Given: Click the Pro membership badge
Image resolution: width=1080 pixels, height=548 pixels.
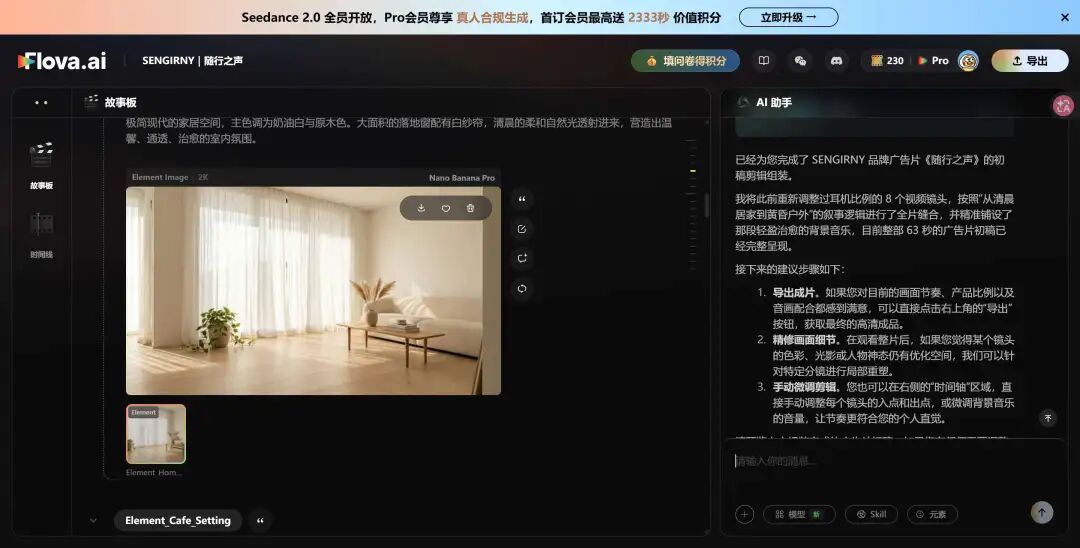Looking at the screenshot, I should (x=933, y=61).
